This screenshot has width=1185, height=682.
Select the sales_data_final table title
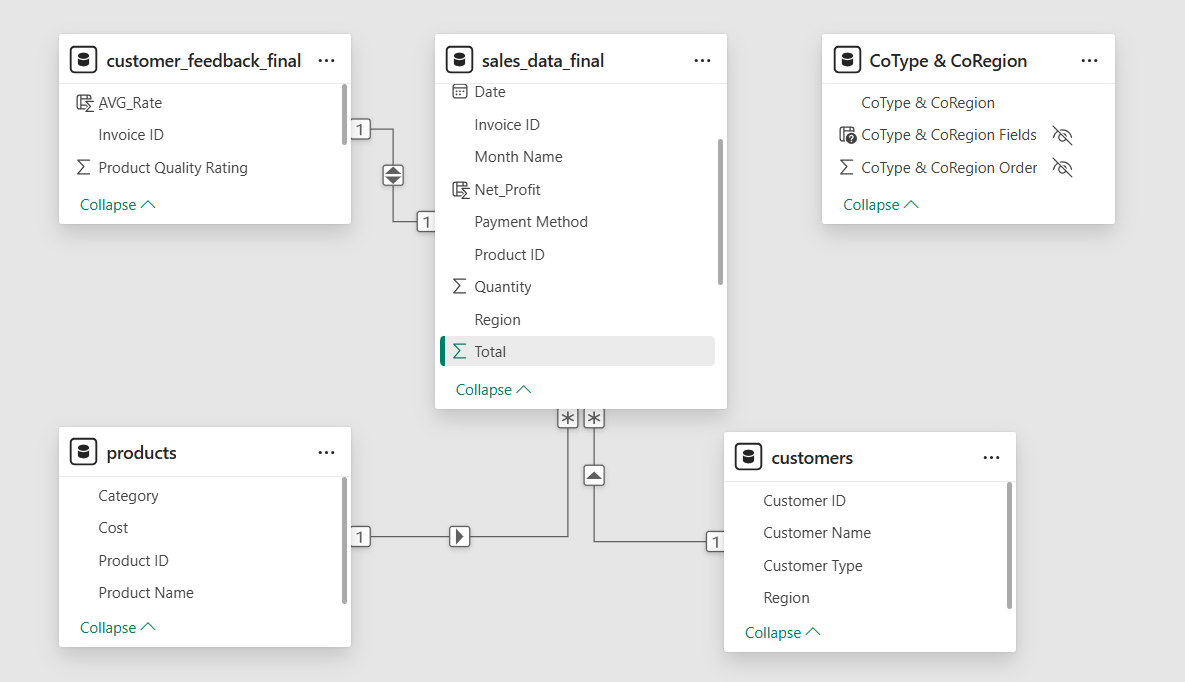(543, 60)
